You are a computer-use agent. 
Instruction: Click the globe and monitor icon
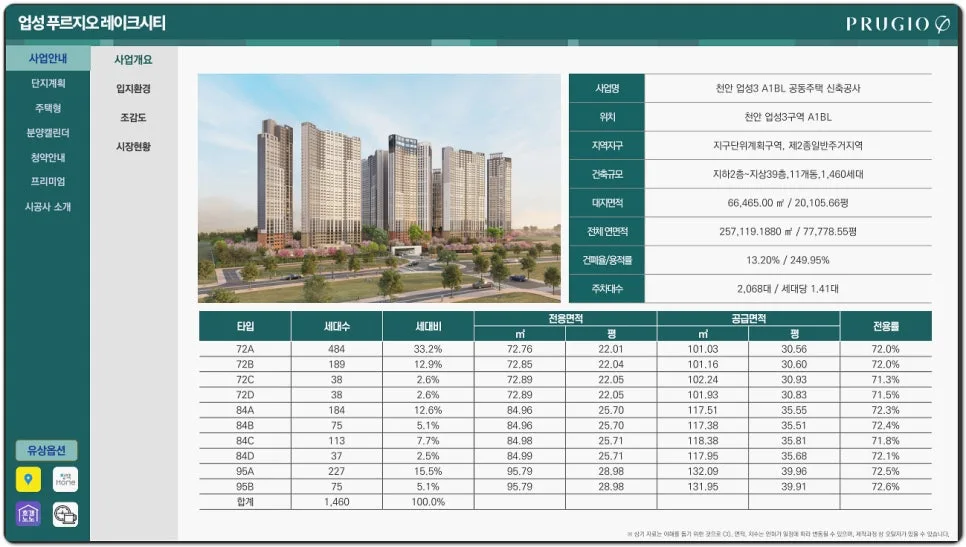point(65,514)
